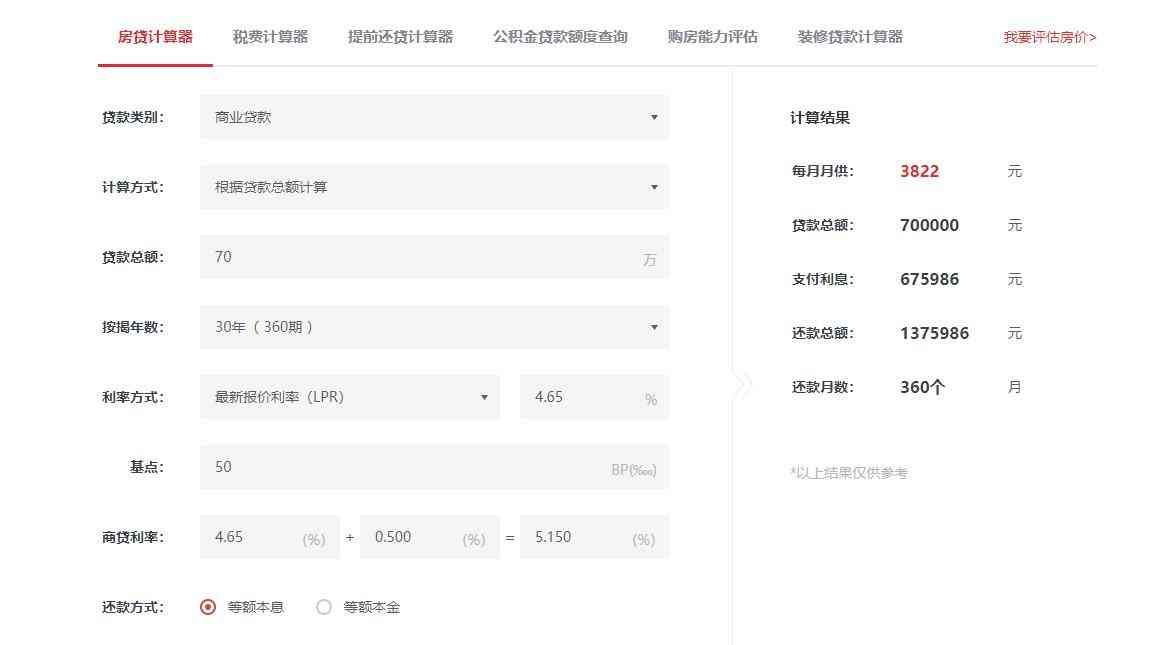Screen dimensions: 1167x645
Task: Click the LPR rate 4.65 percent field
Action: [x=584, y=397]
